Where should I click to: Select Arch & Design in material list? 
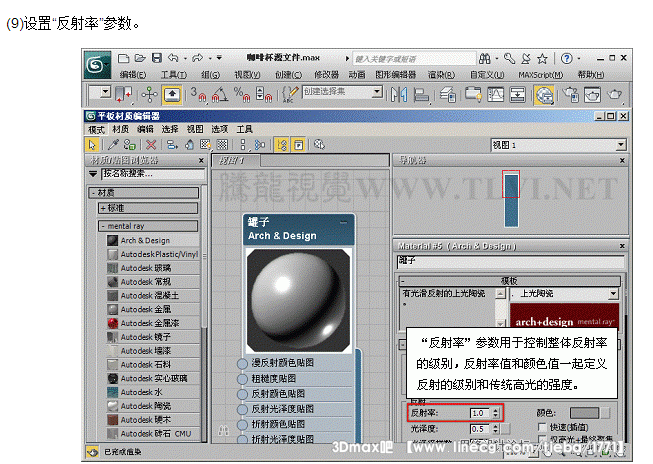tap(153, 240)
